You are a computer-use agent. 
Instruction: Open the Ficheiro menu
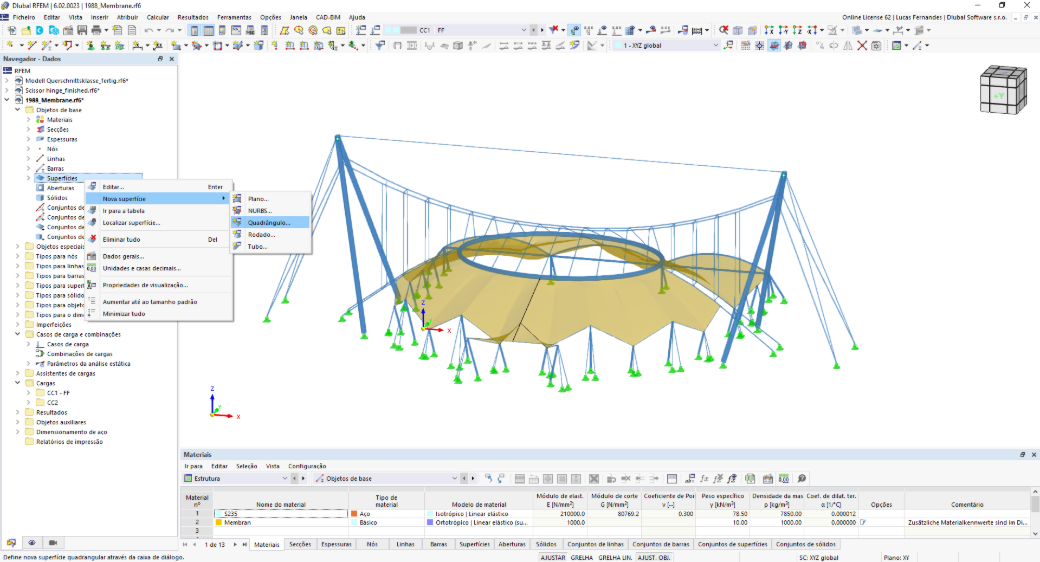(24, 17)
